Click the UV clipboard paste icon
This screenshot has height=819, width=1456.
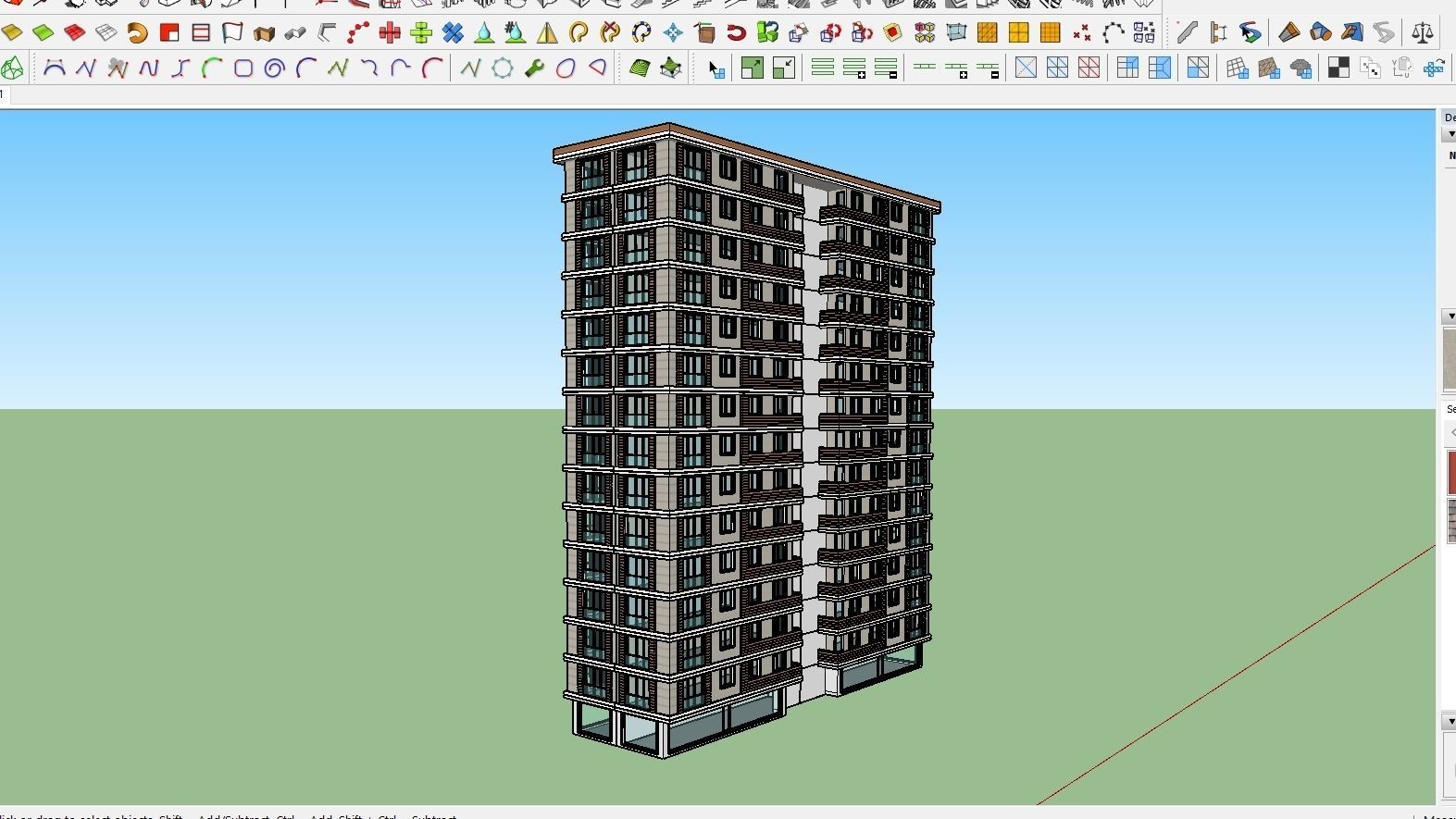(x=1402, y=68)
